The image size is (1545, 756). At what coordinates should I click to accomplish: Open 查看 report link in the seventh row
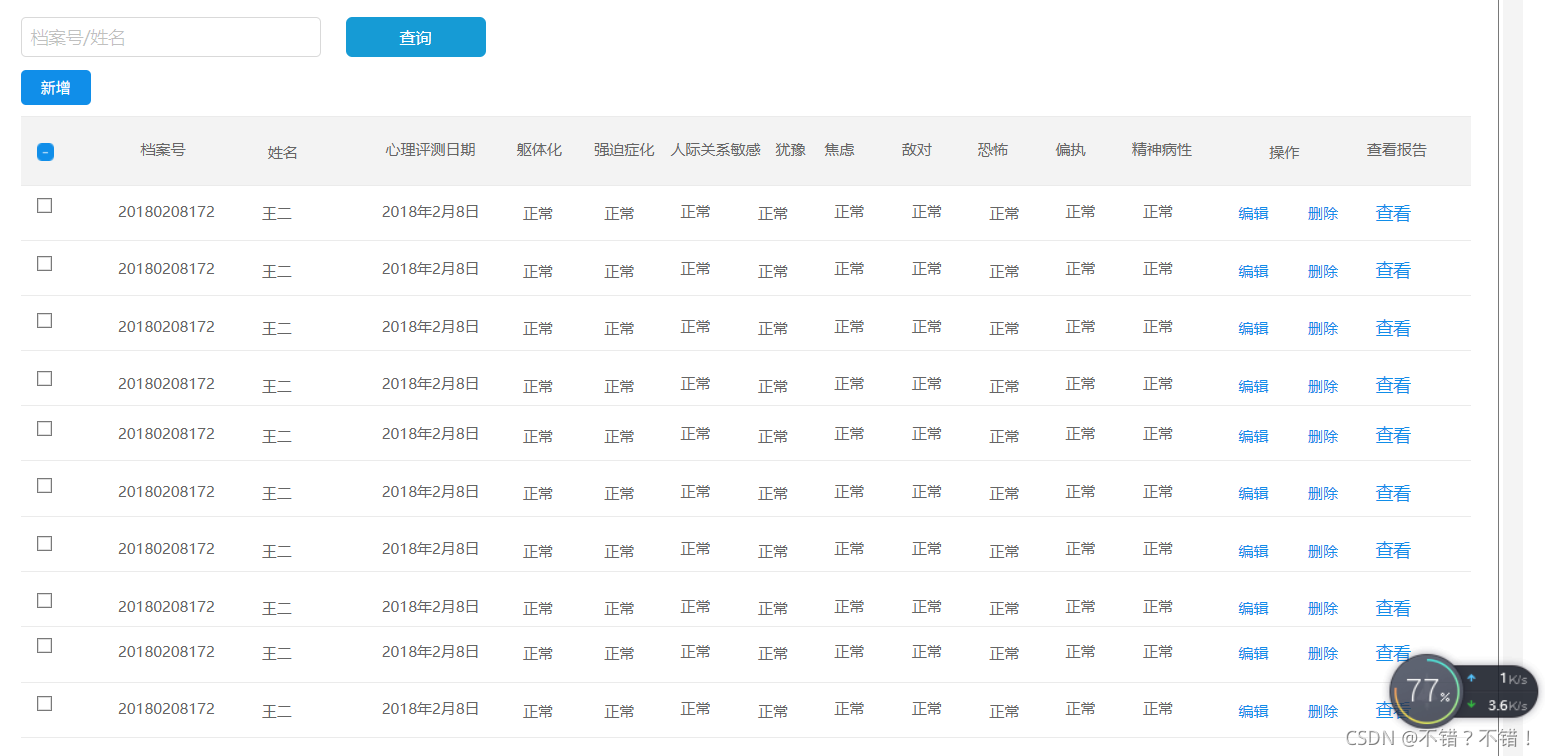coord(1393,550)
